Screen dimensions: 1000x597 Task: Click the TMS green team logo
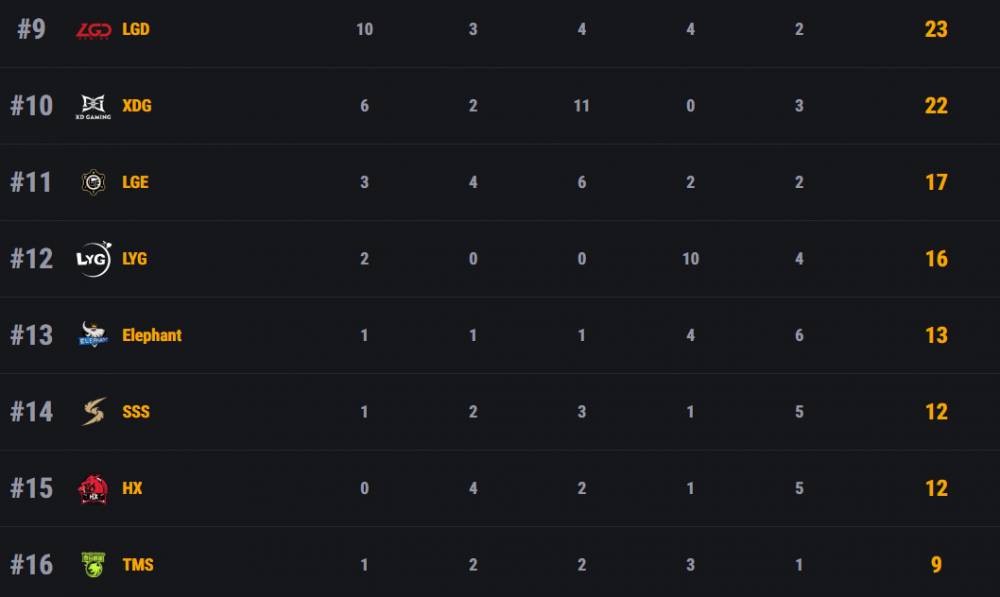tap(95, 565)
